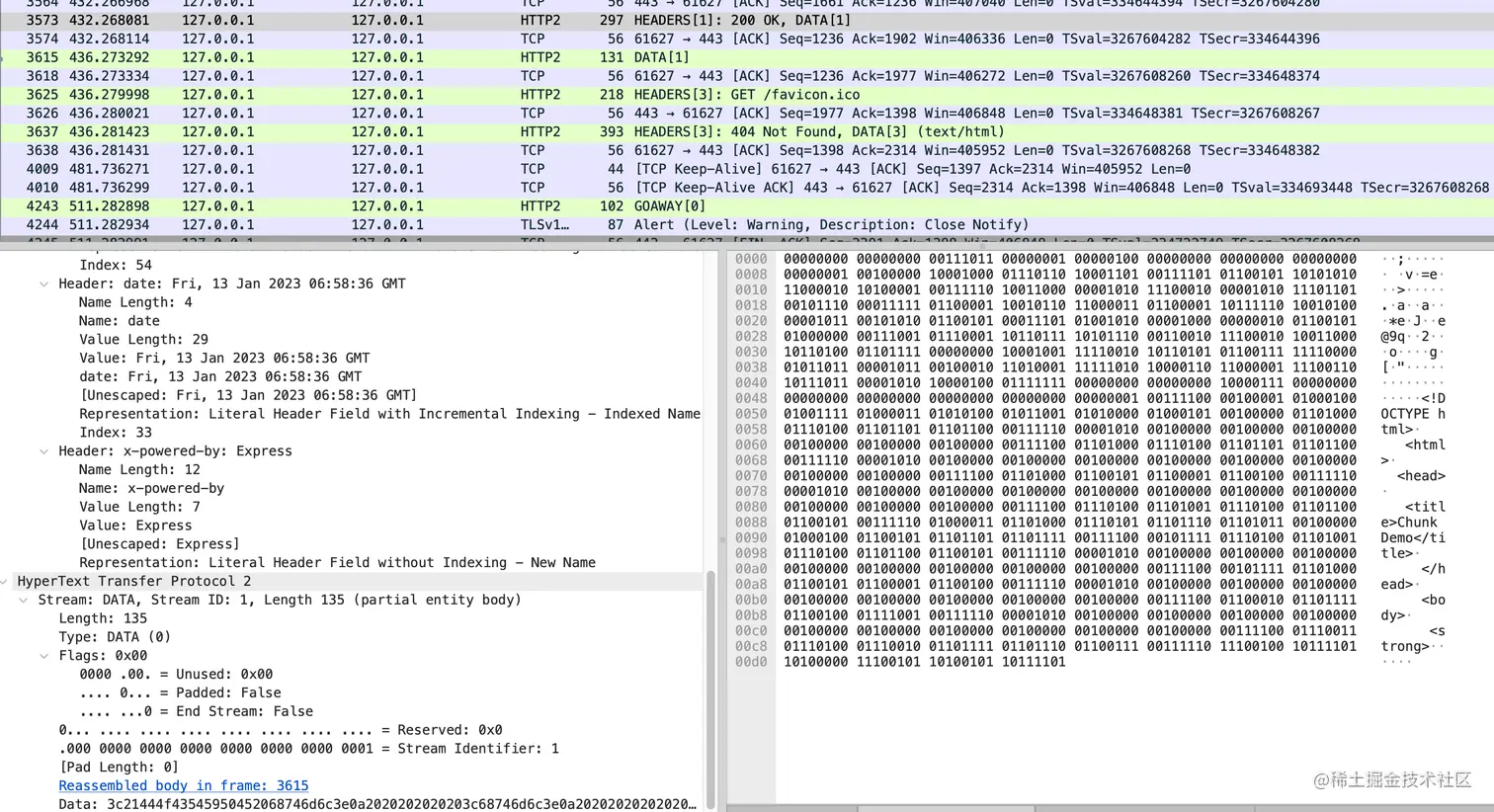Collapse the Flags: 0x00 node

coord(43,656)
